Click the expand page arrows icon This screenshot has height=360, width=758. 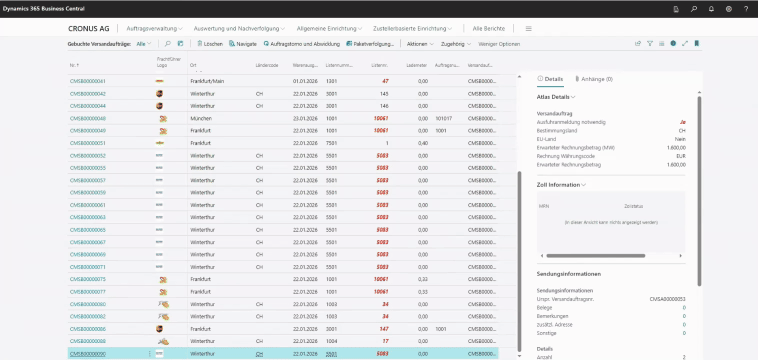(685, 43)
